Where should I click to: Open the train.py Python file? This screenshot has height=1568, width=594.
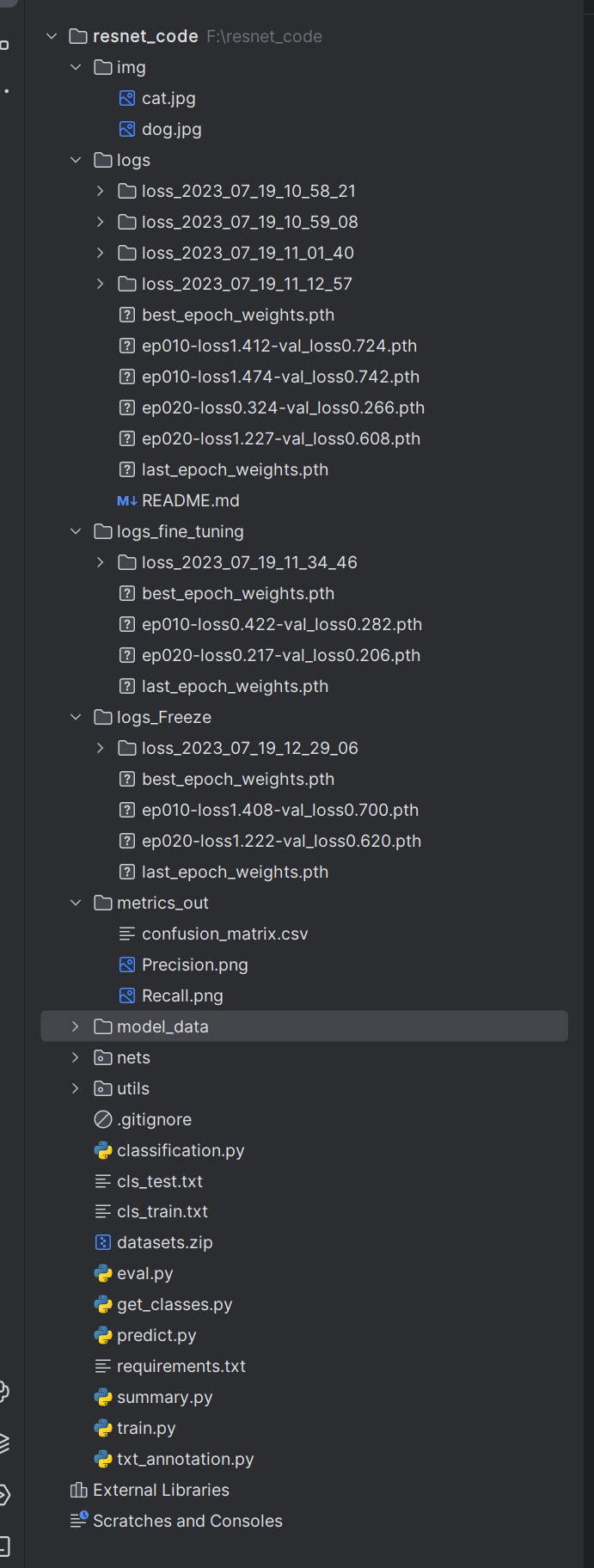[x=146, y=1428]
